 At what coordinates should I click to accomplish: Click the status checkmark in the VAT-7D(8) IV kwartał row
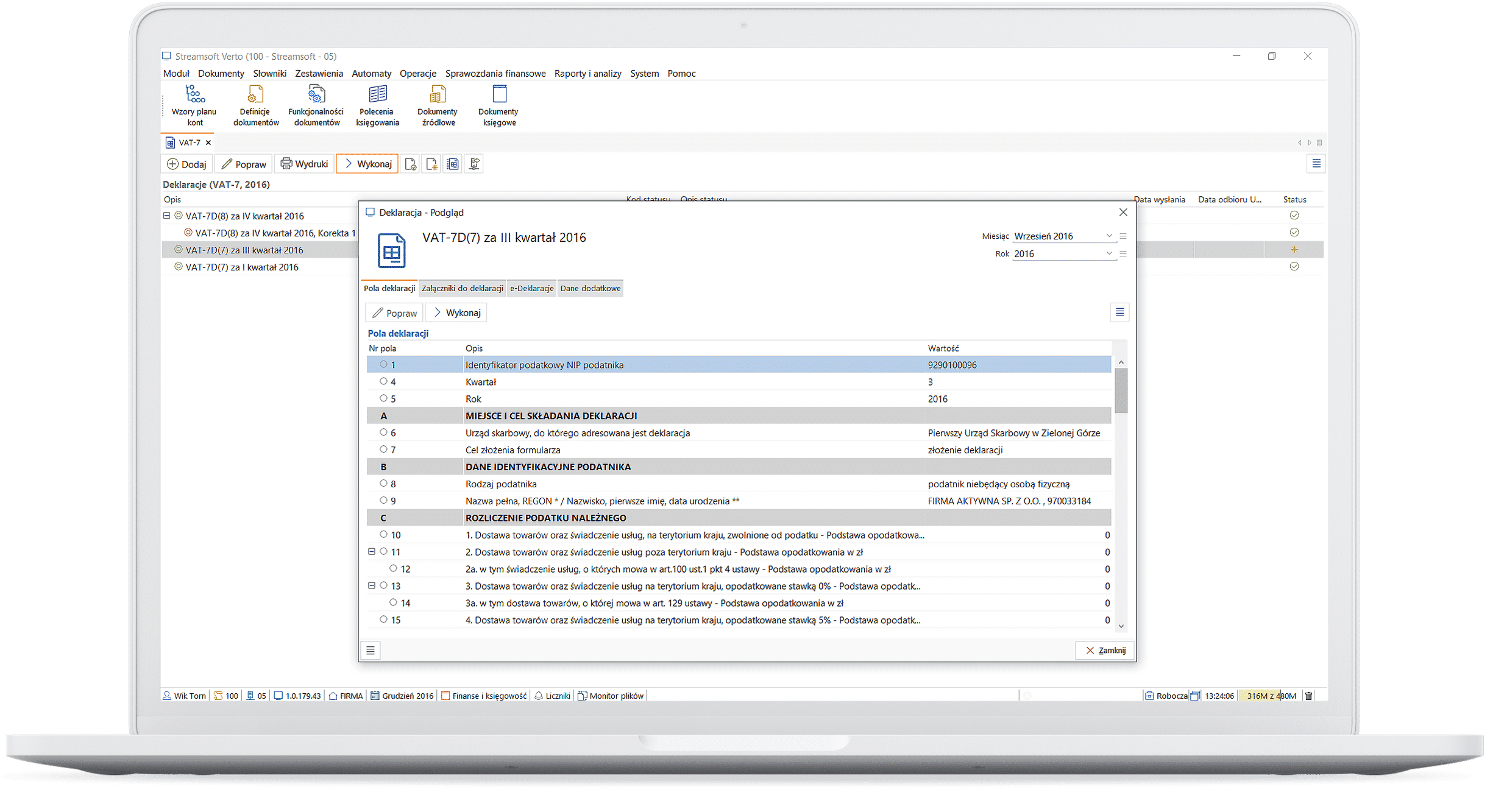(1294, 216)
